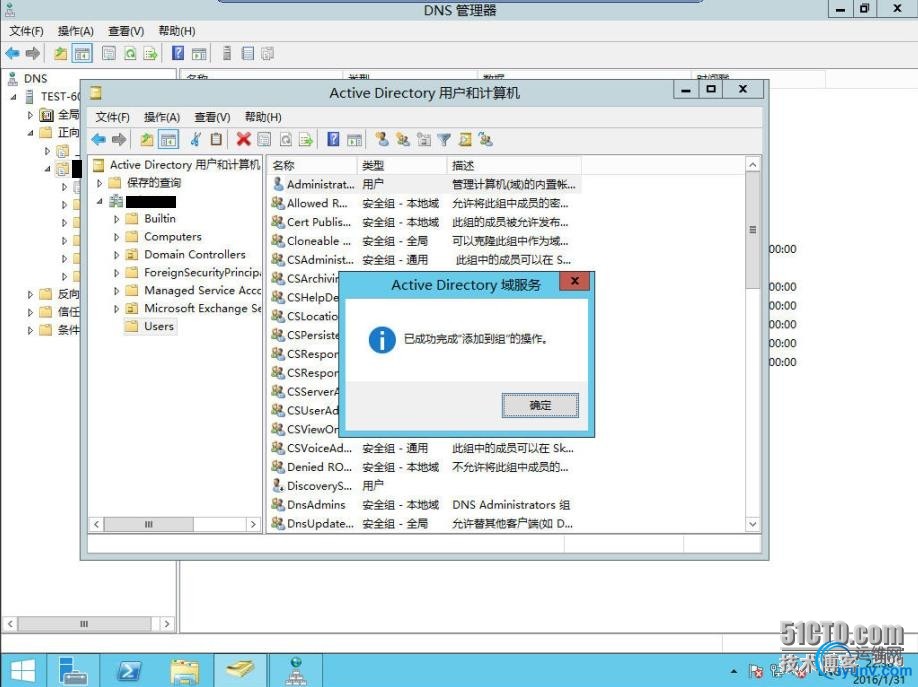Select the Denied RO... group row
Screen dimensions: 918x687
[x=425, y=467]
